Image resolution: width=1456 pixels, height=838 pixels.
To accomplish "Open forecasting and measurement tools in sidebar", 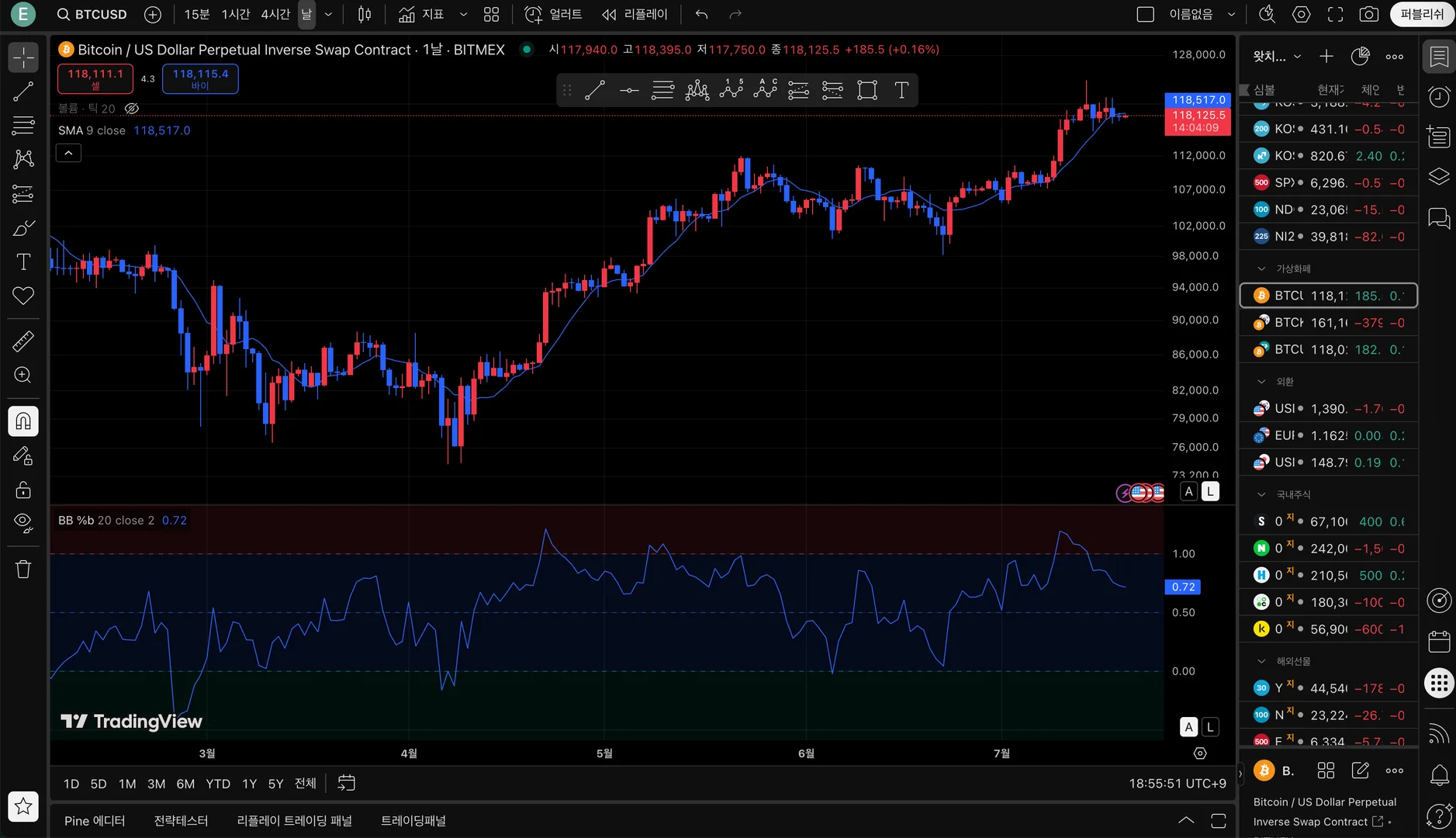I will pyautogui.click(x=23, y=193).
